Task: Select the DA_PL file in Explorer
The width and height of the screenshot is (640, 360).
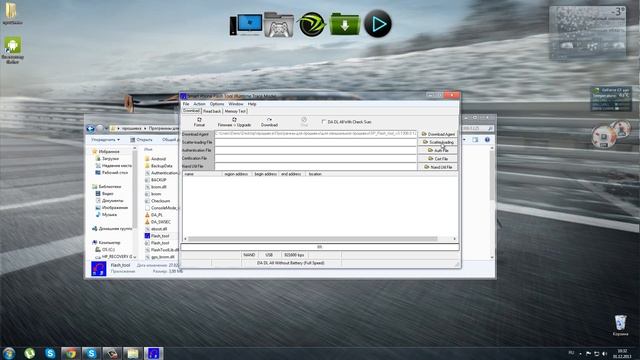Action: (x=154, y=215)
